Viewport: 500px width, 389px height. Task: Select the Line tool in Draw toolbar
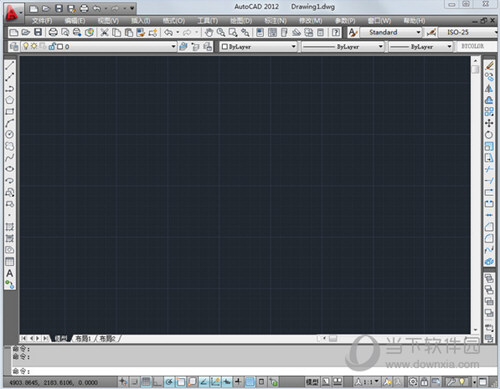10,66
